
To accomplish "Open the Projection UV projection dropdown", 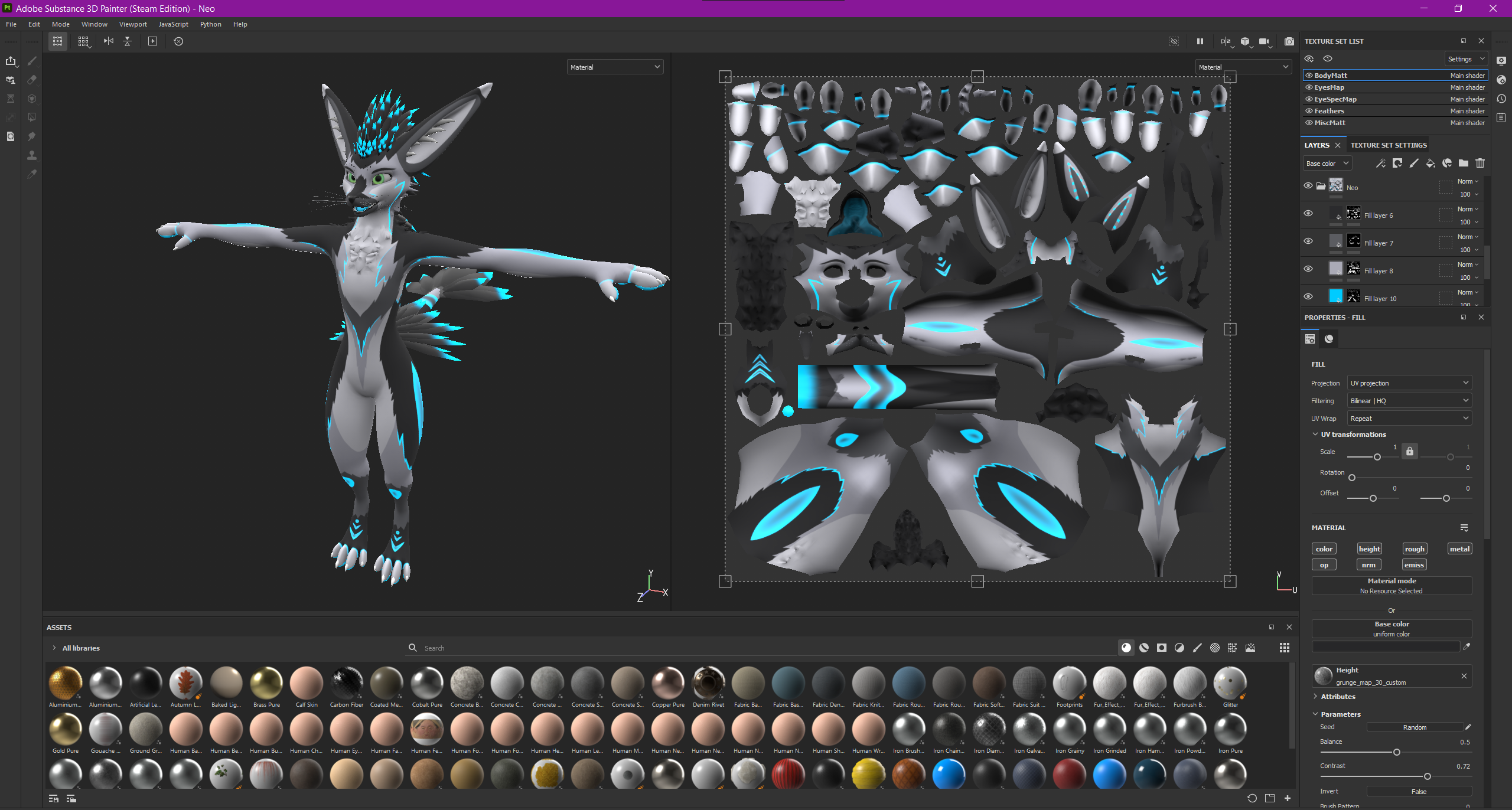I will pyautogui.click(x=1409, y=383).
